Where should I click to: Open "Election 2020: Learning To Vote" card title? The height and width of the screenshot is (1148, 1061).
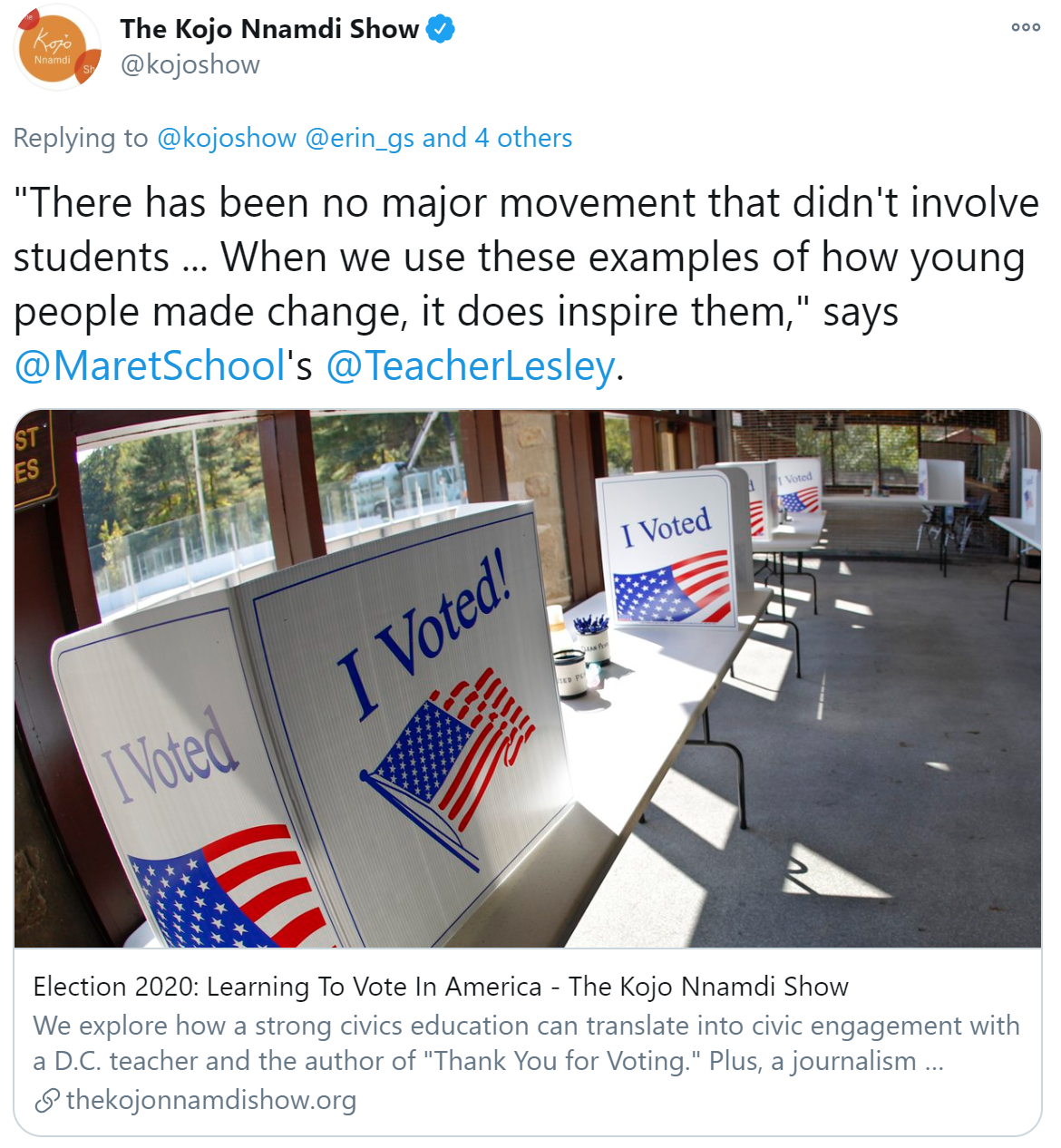(x=441, y=987)
